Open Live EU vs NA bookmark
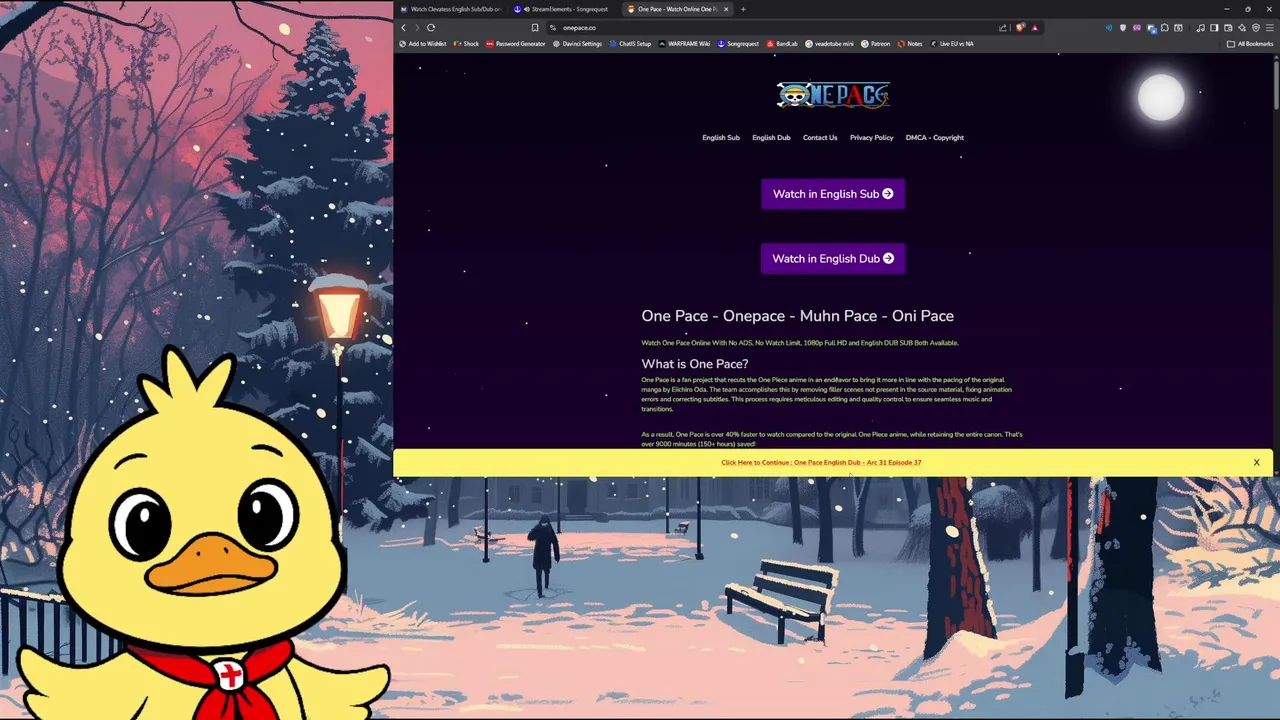The image size is (1280, 720). (x=952, y=44)
